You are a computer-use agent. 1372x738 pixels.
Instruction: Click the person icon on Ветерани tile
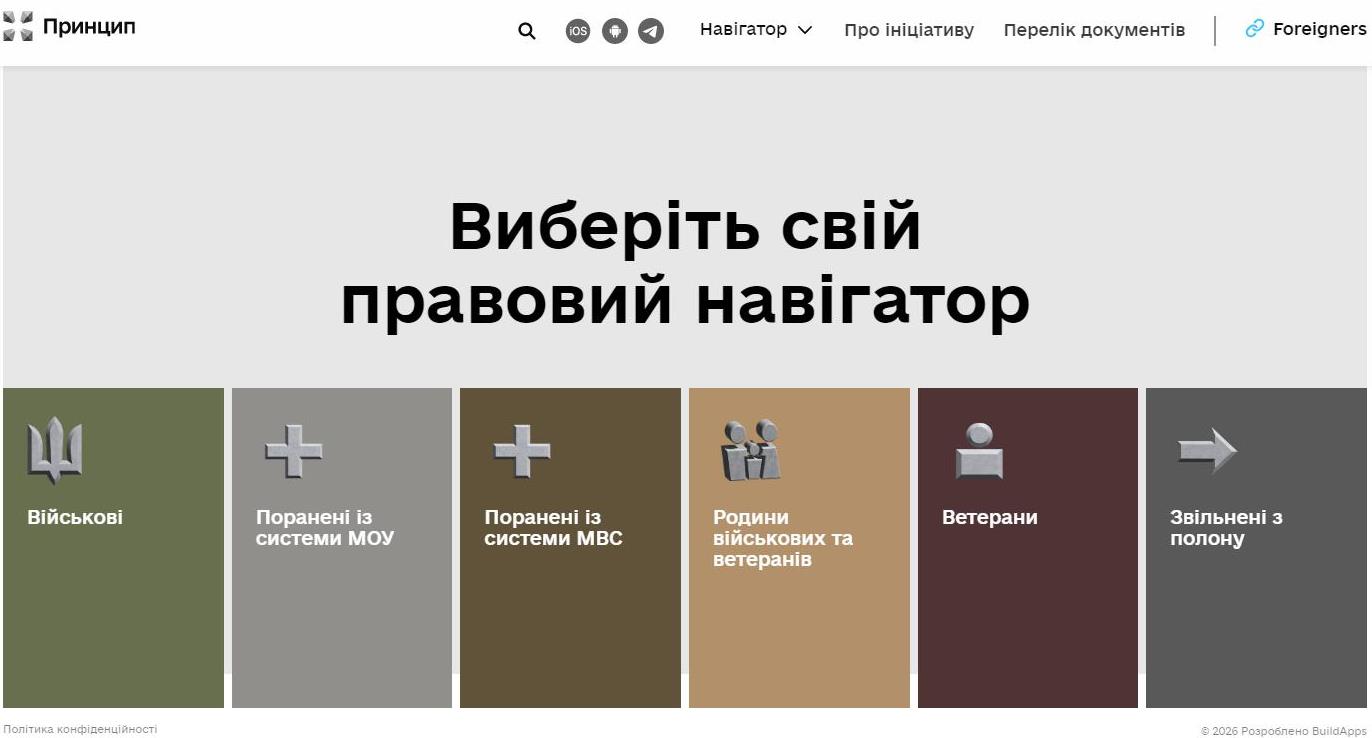coord(979,451)
